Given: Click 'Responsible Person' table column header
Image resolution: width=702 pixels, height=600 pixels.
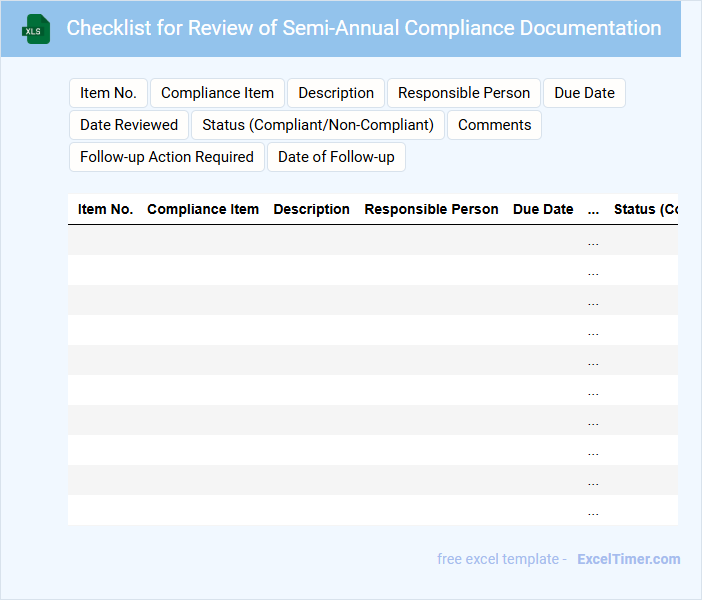Looking at the screenshot, I should pyautogui.click(x=431, y=209).
